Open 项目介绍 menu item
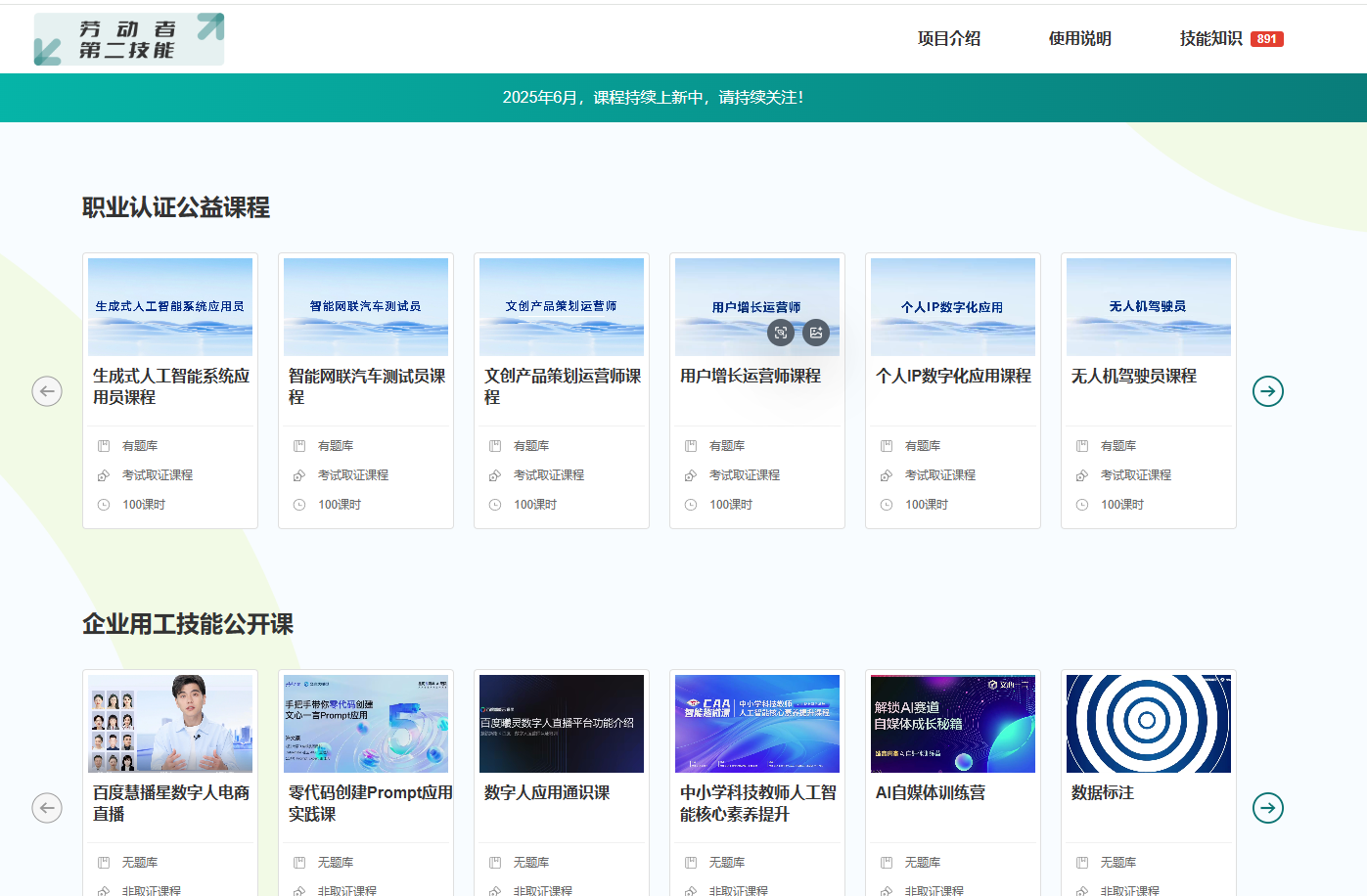Screen dimensions: 1367x896 point(948,39)
